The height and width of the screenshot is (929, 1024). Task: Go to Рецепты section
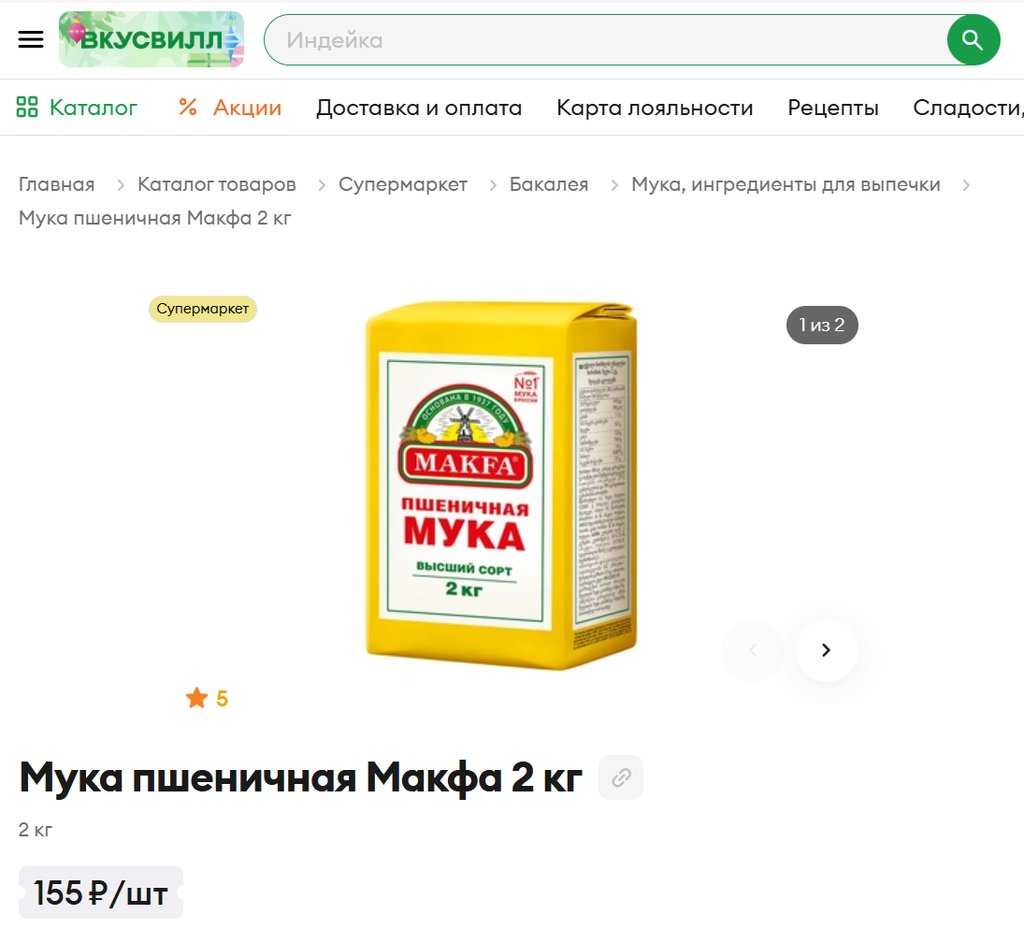pyautogui.click(x=833, y=107)
